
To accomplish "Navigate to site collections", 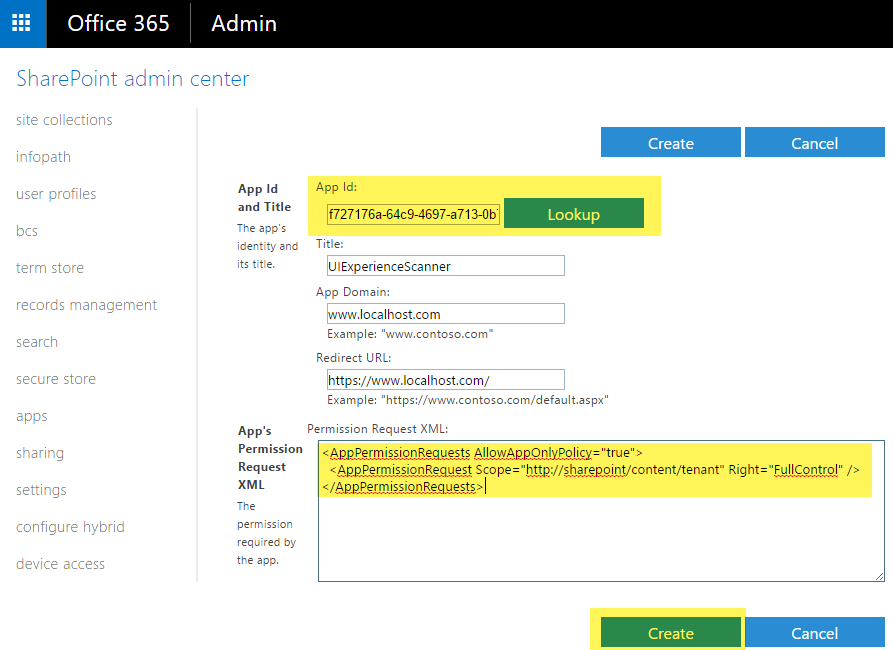I will point(63,119).
